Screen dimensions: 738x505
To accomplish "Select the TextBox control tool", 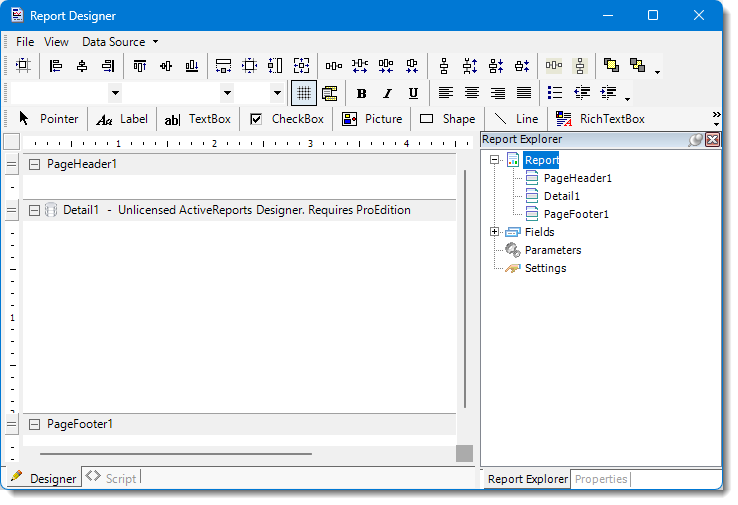I will (197, 119).
